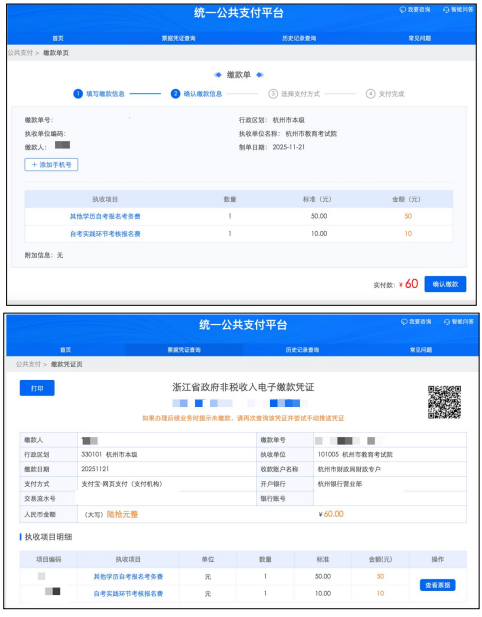Click the 附加信息：无 text
Screen dimensions: 482x617
(x=44, y=255)
